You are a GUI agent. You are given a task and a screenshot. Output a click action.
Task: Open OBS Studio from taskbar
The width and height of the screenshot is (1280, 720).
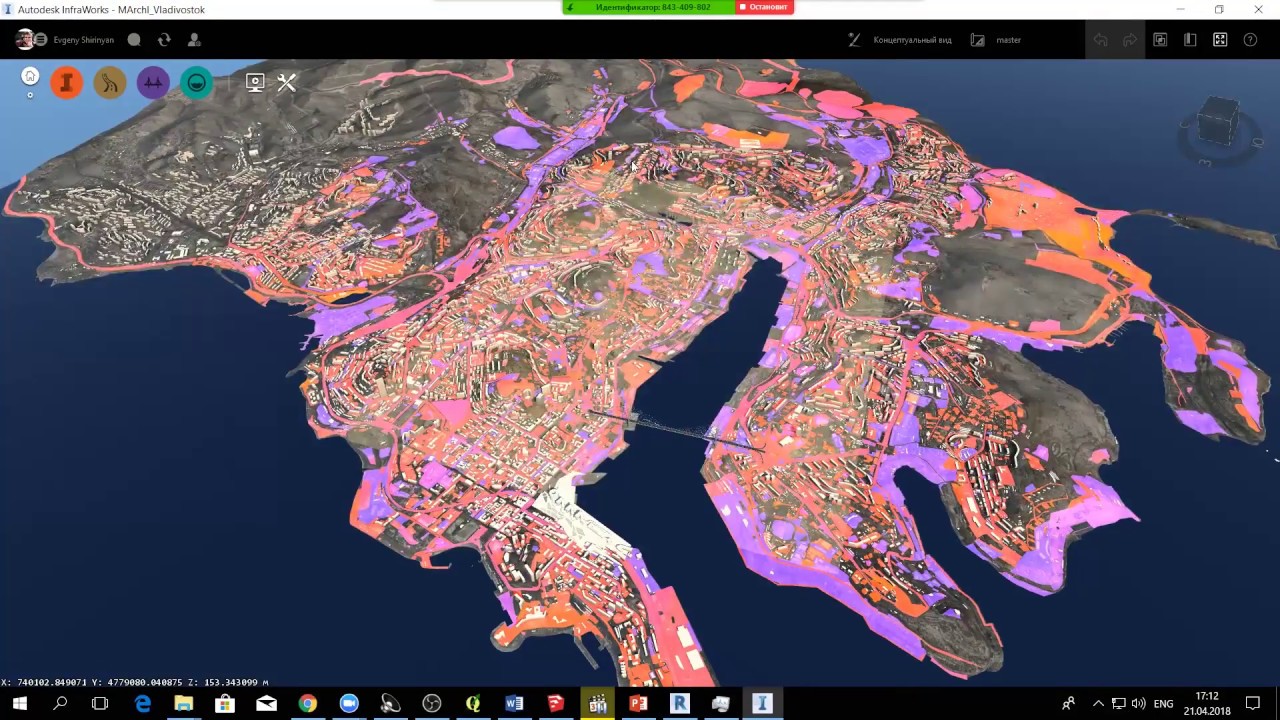432,703
